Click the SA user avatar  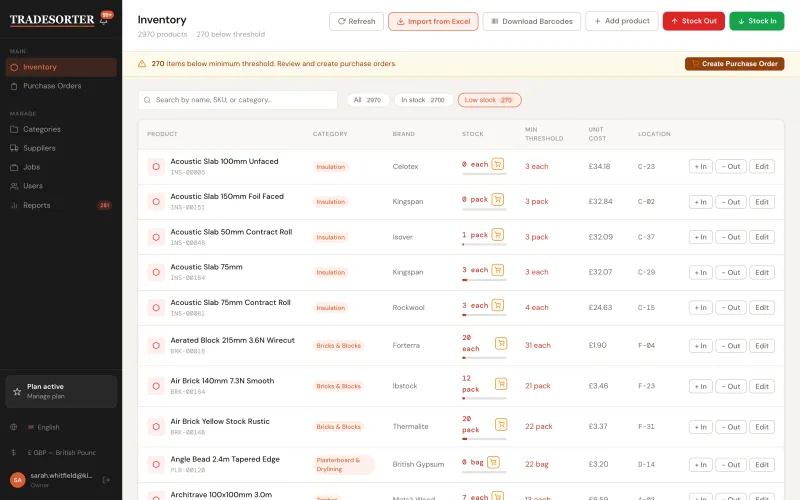[x=18, y=480]
